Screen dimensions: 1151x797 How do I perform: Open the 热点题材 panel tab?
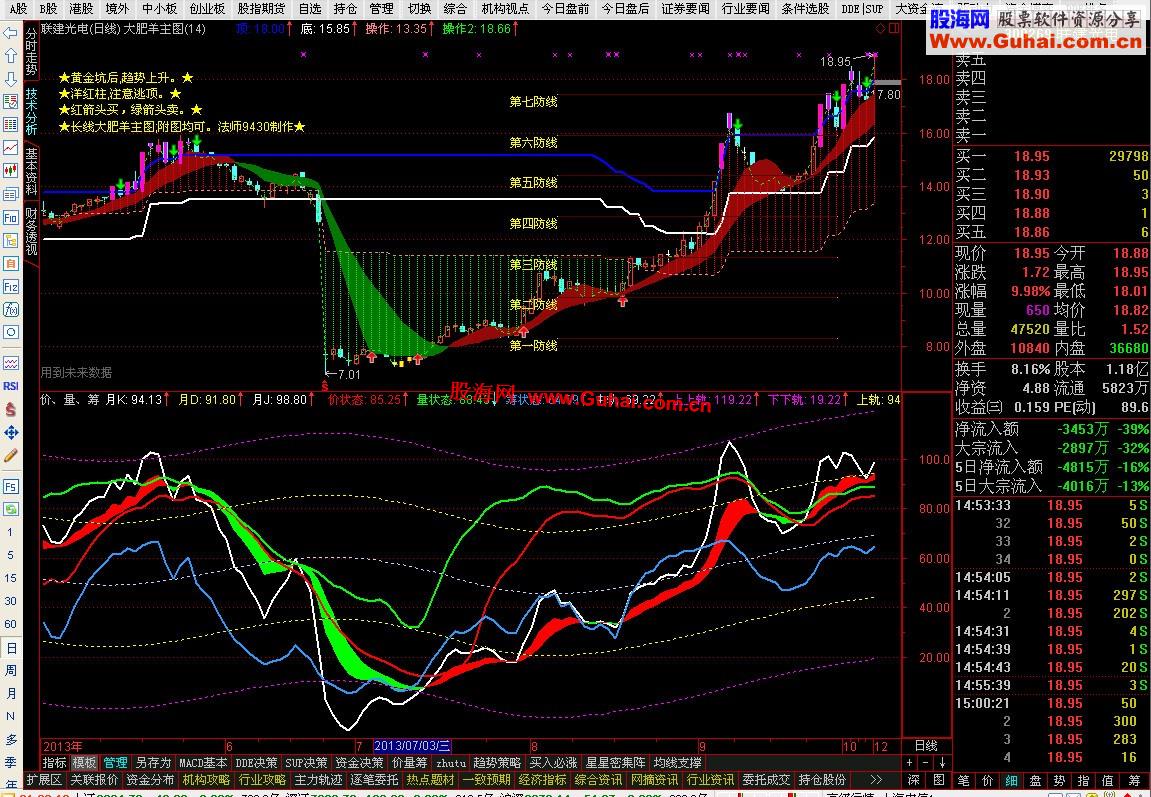coord(430,779)
